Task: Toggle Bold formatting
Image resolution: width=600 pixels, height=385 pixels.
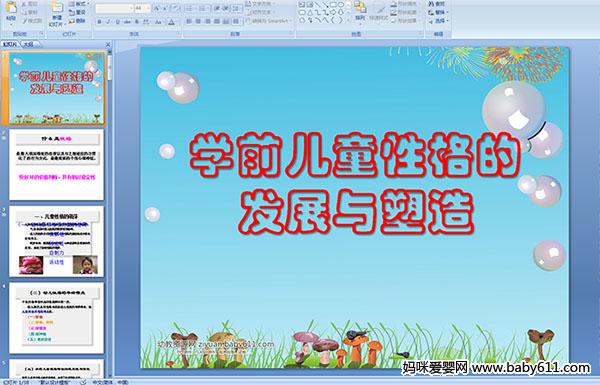Action: click(x=99, y=22)
